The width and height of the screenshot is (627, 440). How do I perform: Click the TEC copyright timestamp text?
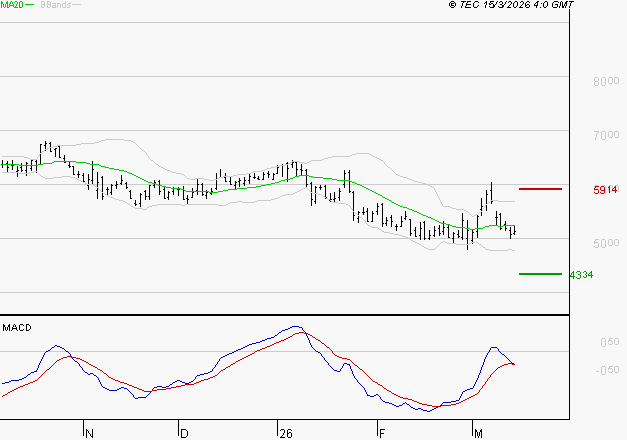coord(511,5)
